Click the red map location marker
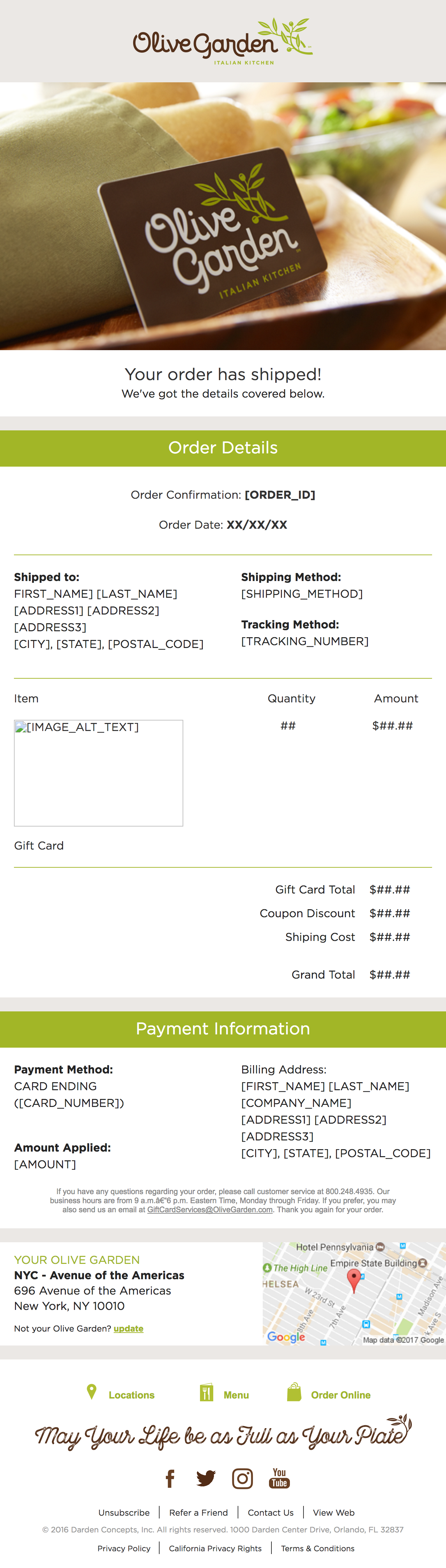 [x=354, y=1279]
